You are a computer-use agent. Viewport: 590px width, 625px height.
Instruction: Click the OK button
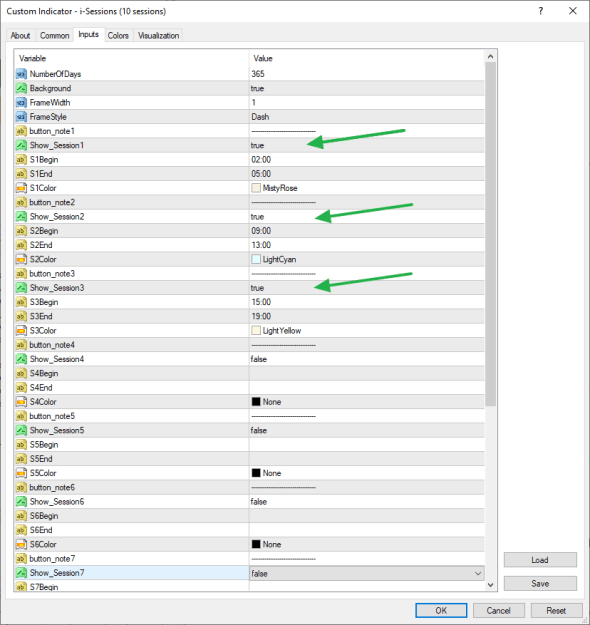click(441, 610)
